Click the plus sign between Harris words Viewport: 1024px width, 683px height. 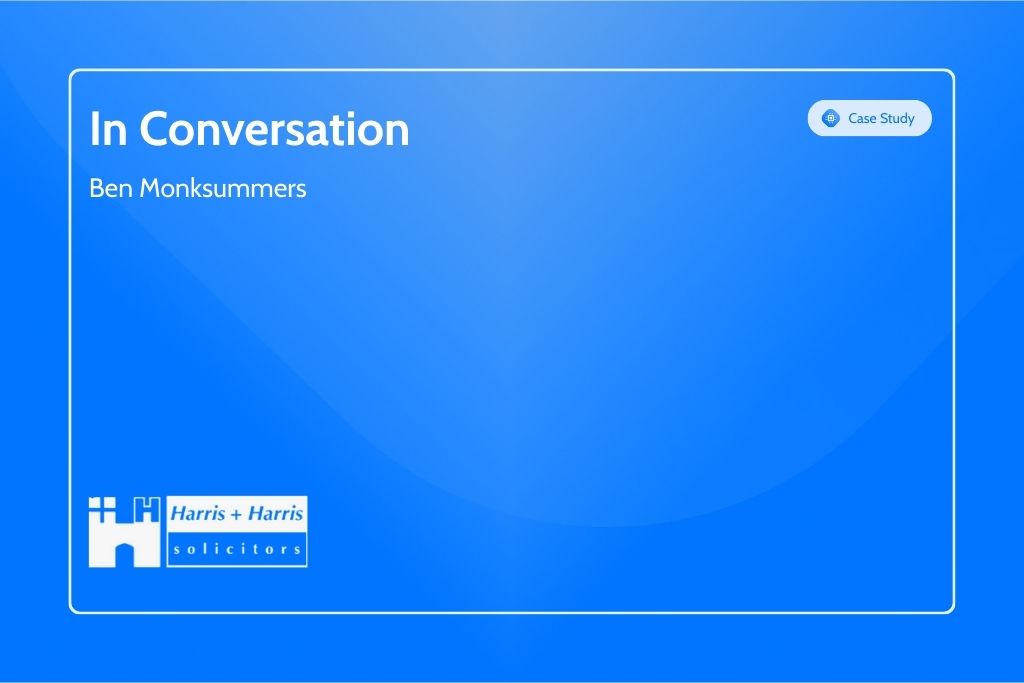point(238,514)
